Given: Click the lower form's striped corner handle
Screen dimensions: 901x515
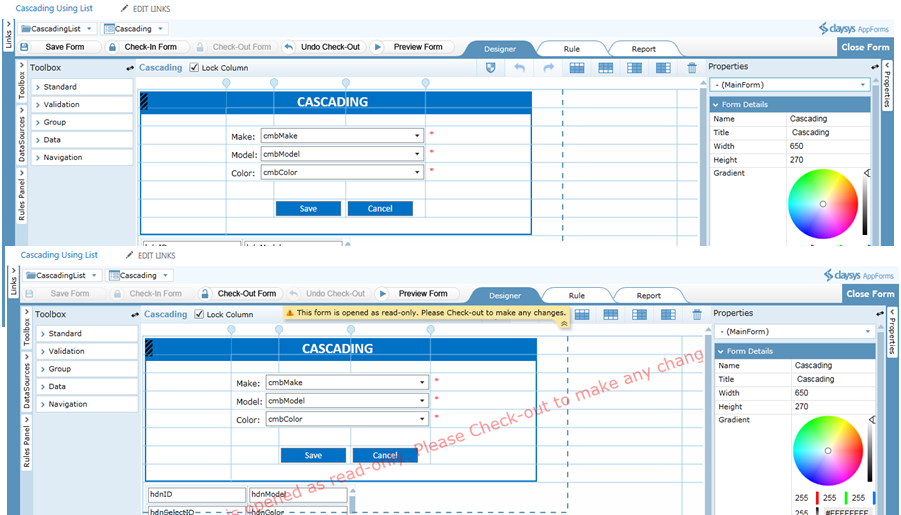Looking at the screenshot, I should point(149,348).
